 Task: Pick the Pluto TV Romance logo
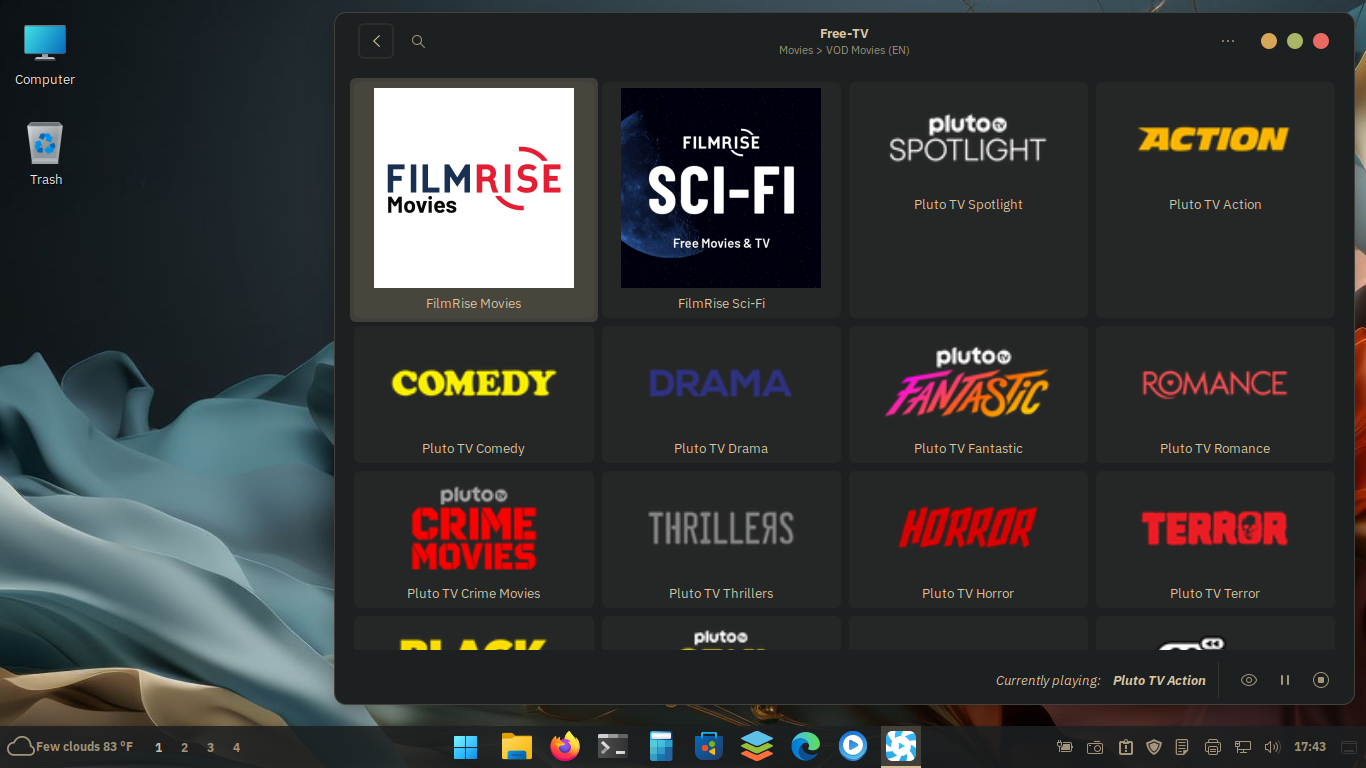tap(1215, 383)
